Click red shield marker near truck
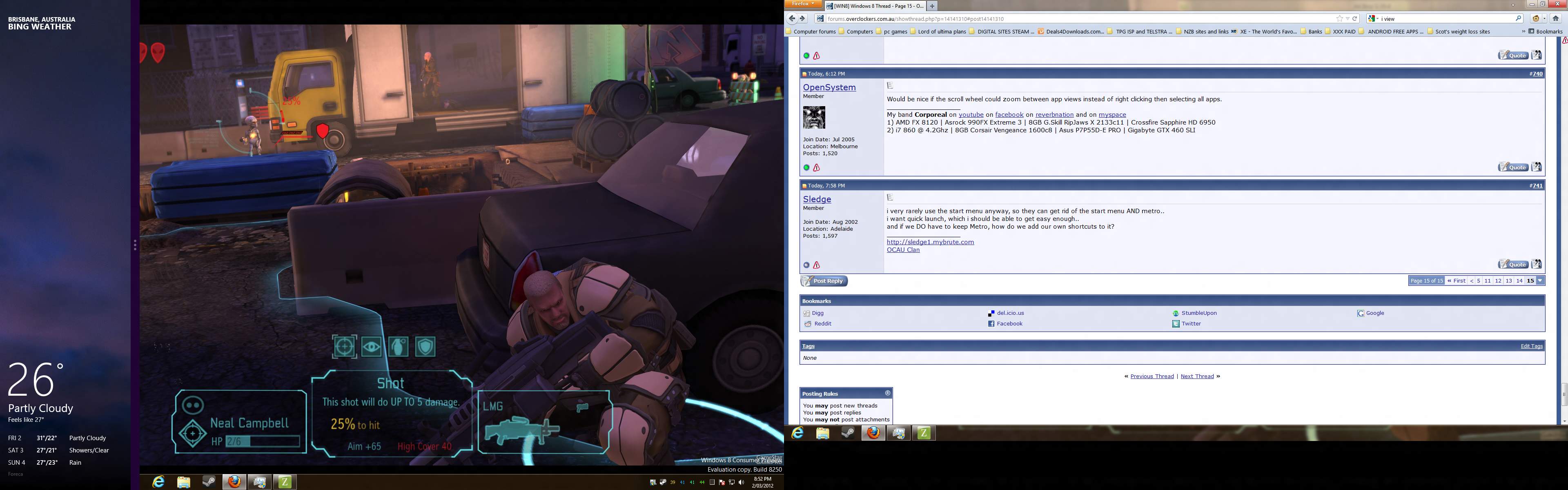 (x=323, y=131)
